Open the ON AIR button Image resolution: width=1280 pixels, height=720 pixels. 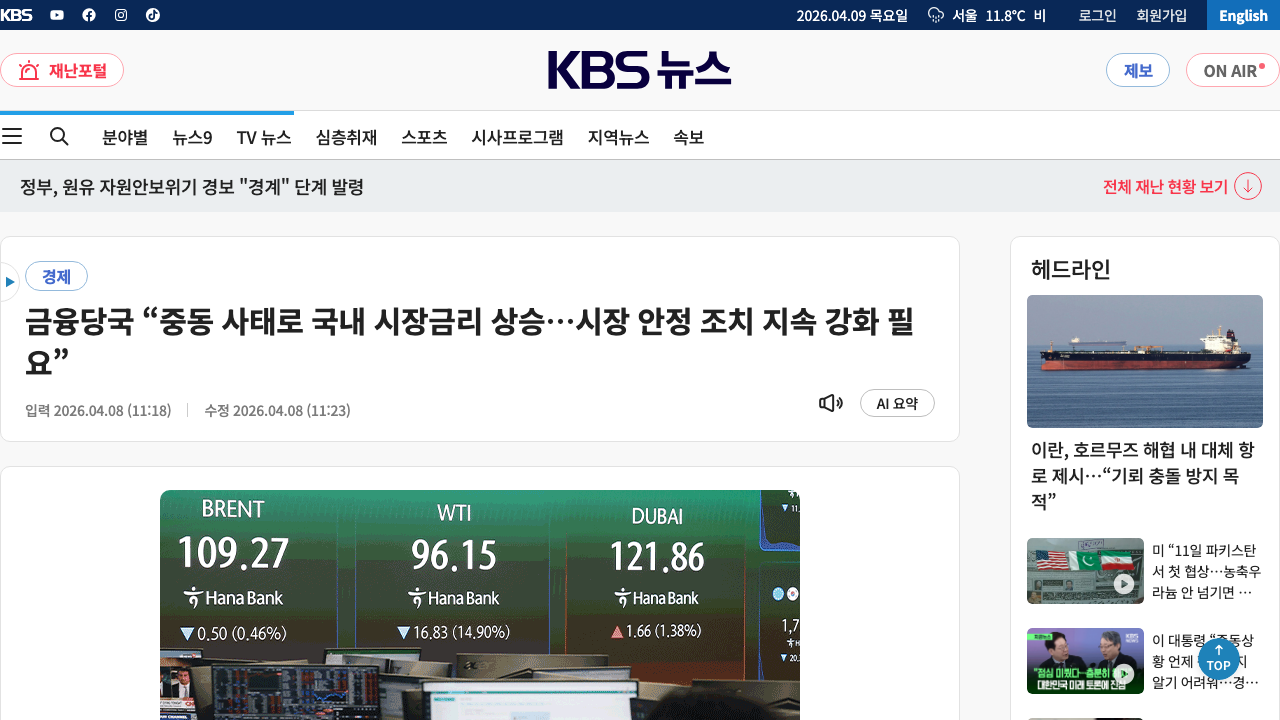click(1233, 70)
